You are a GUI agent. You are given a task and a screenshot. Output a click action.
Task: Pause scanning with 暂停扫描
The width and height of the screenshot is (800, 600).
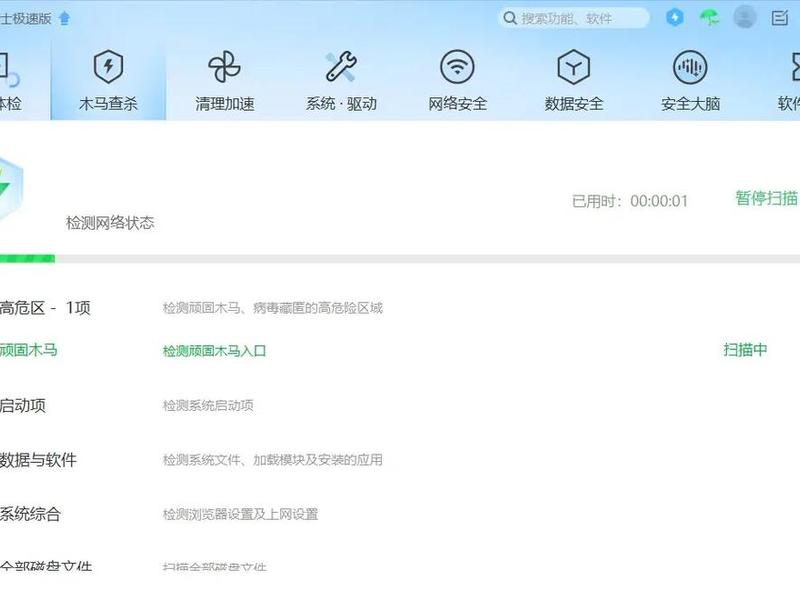coord(766,198)
